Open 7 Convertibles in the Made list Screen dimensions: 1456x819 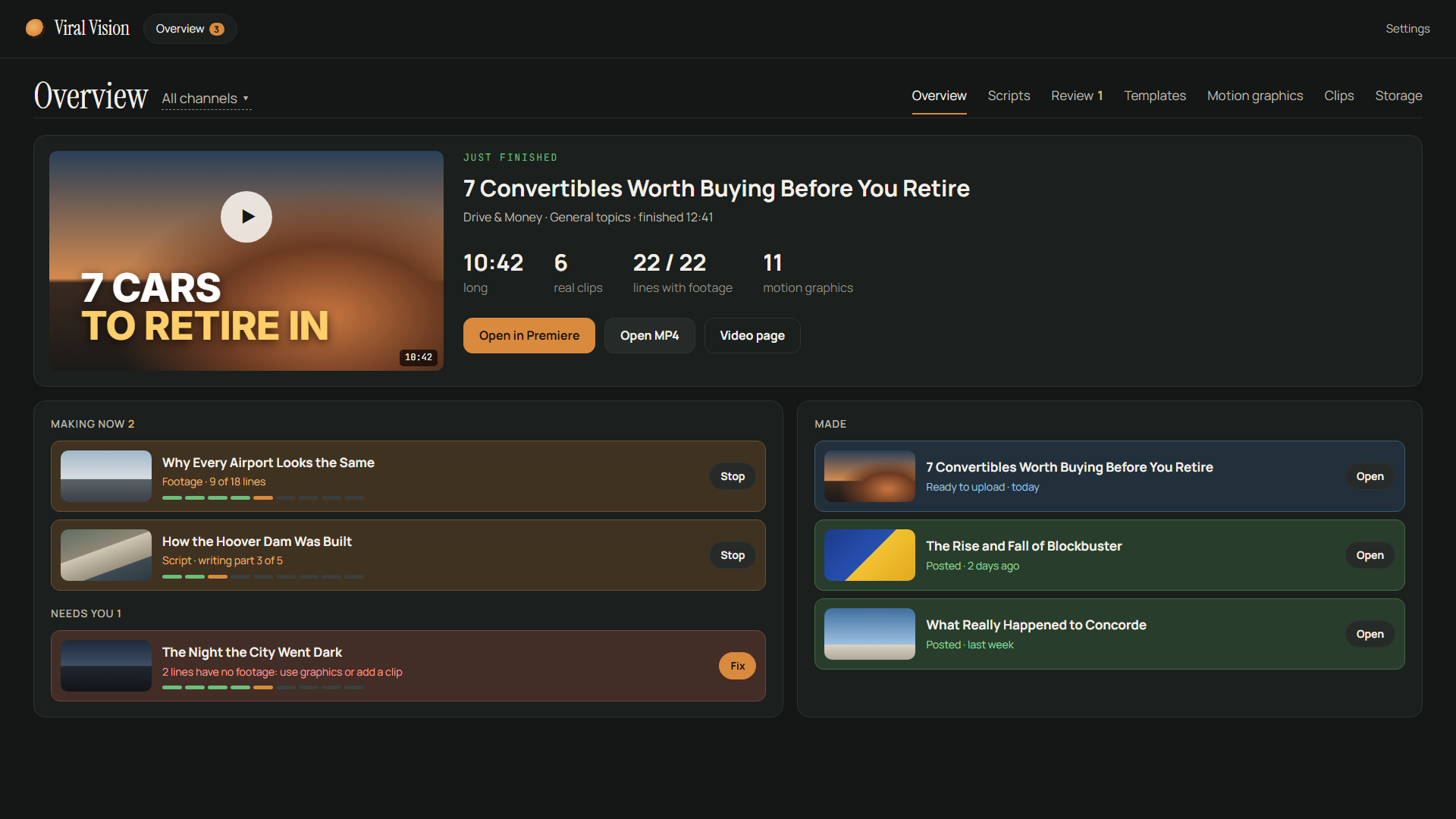tap(1370, 476)
